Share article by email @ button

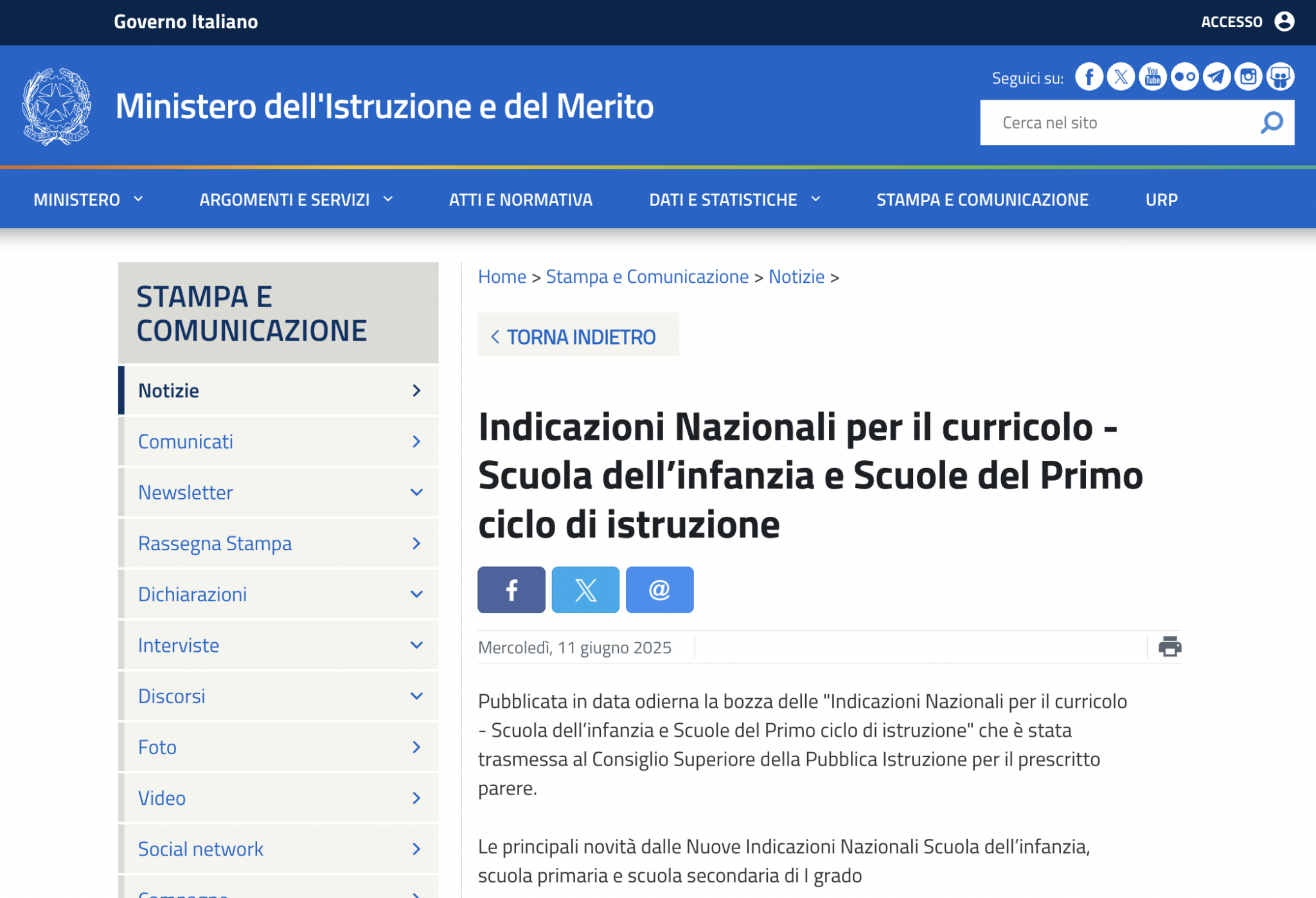[659, 589]
